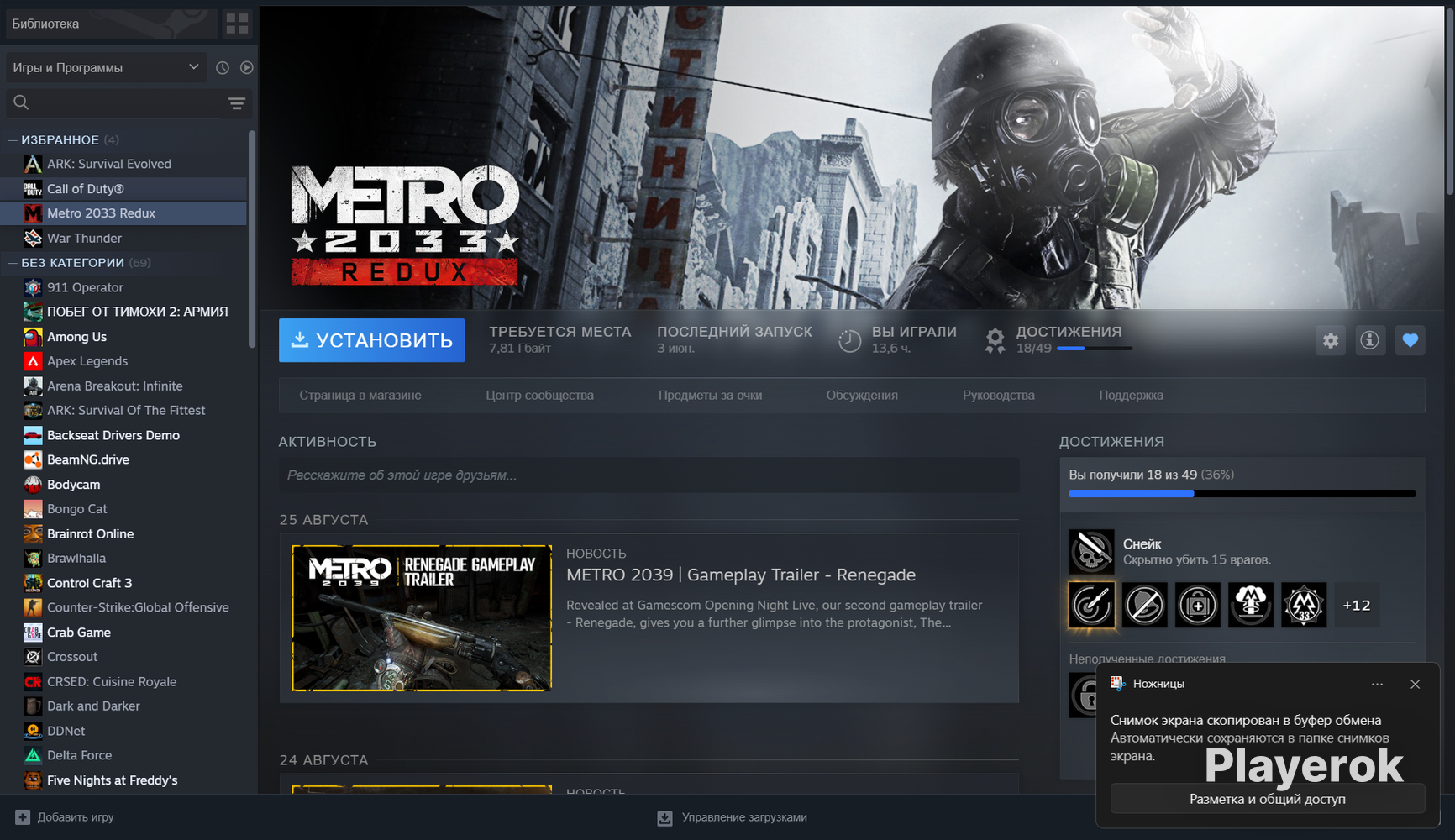This screenshot has height=840, width=1455.
Task: Open the Поддержка tab
Action: (1131, 396)
